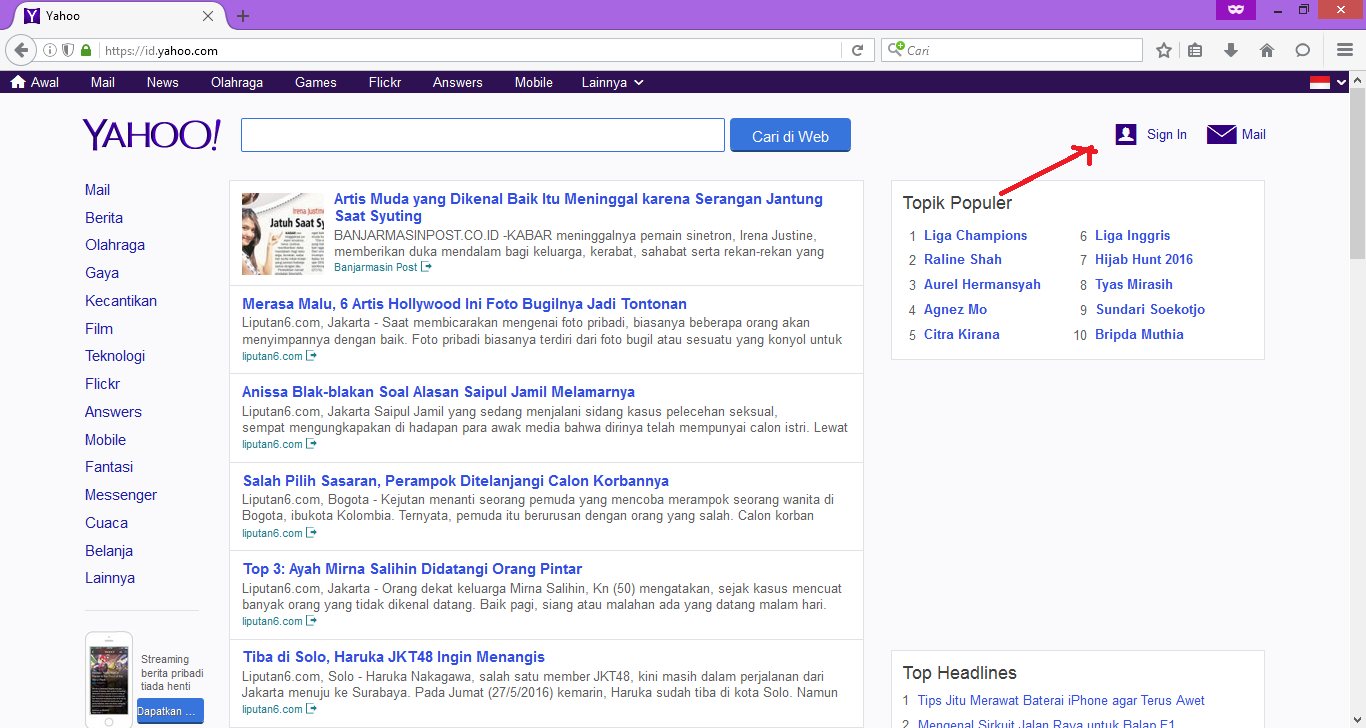Open Games in the top navigation bar
This screenshot has height=728, width=1366.
[316, 82]
